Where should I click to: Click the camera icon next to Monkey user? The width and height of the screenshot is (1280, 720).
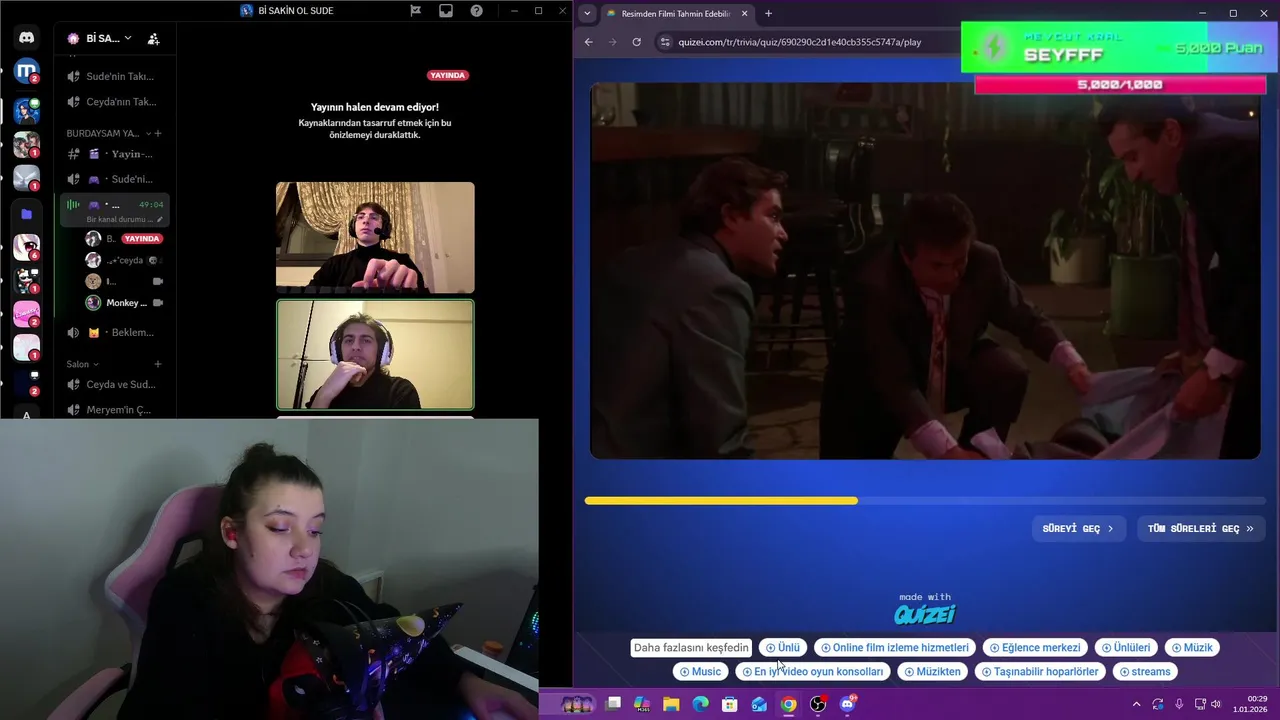(x=157, y=303)
